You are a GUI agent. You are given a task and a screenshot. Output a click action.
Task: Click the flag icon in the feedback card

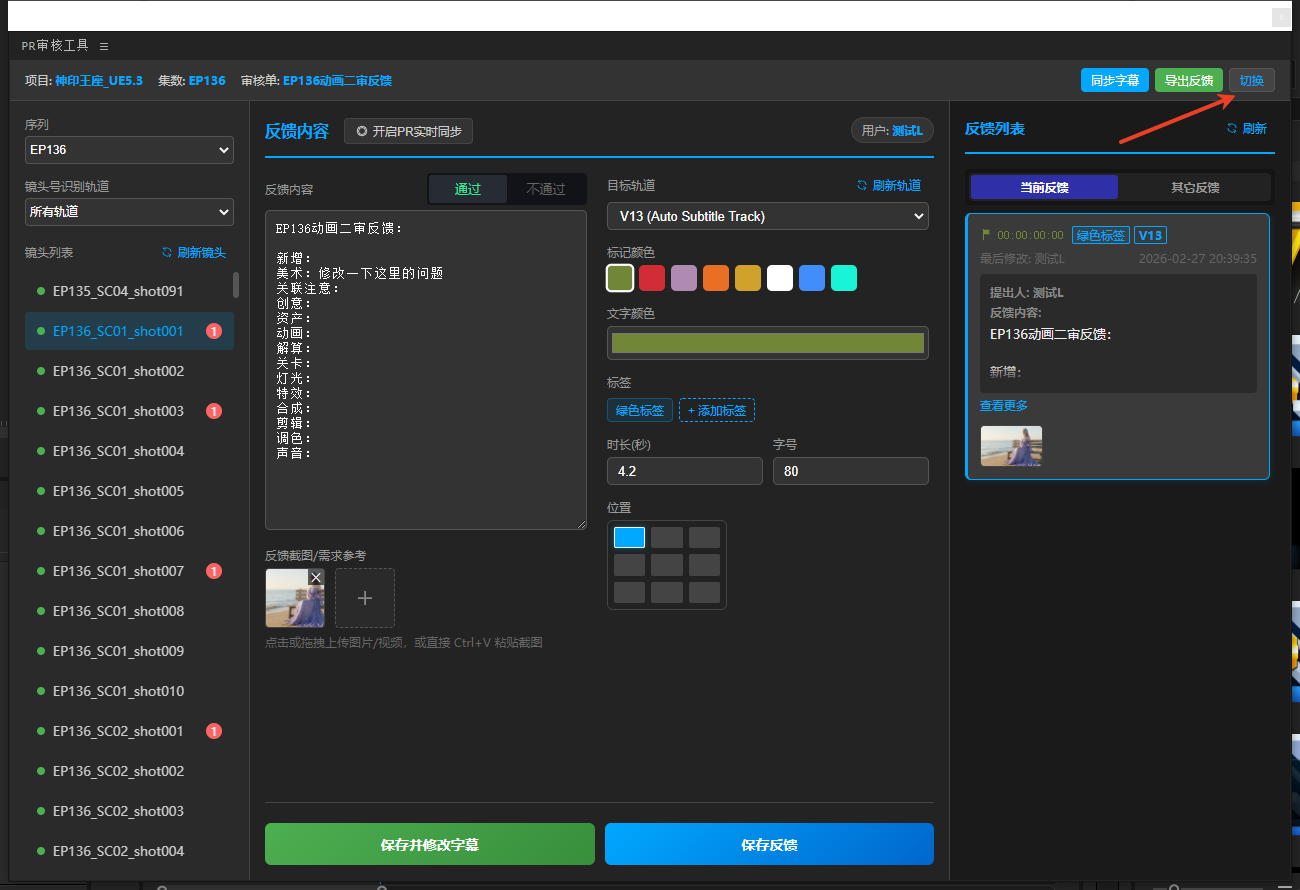986,235
